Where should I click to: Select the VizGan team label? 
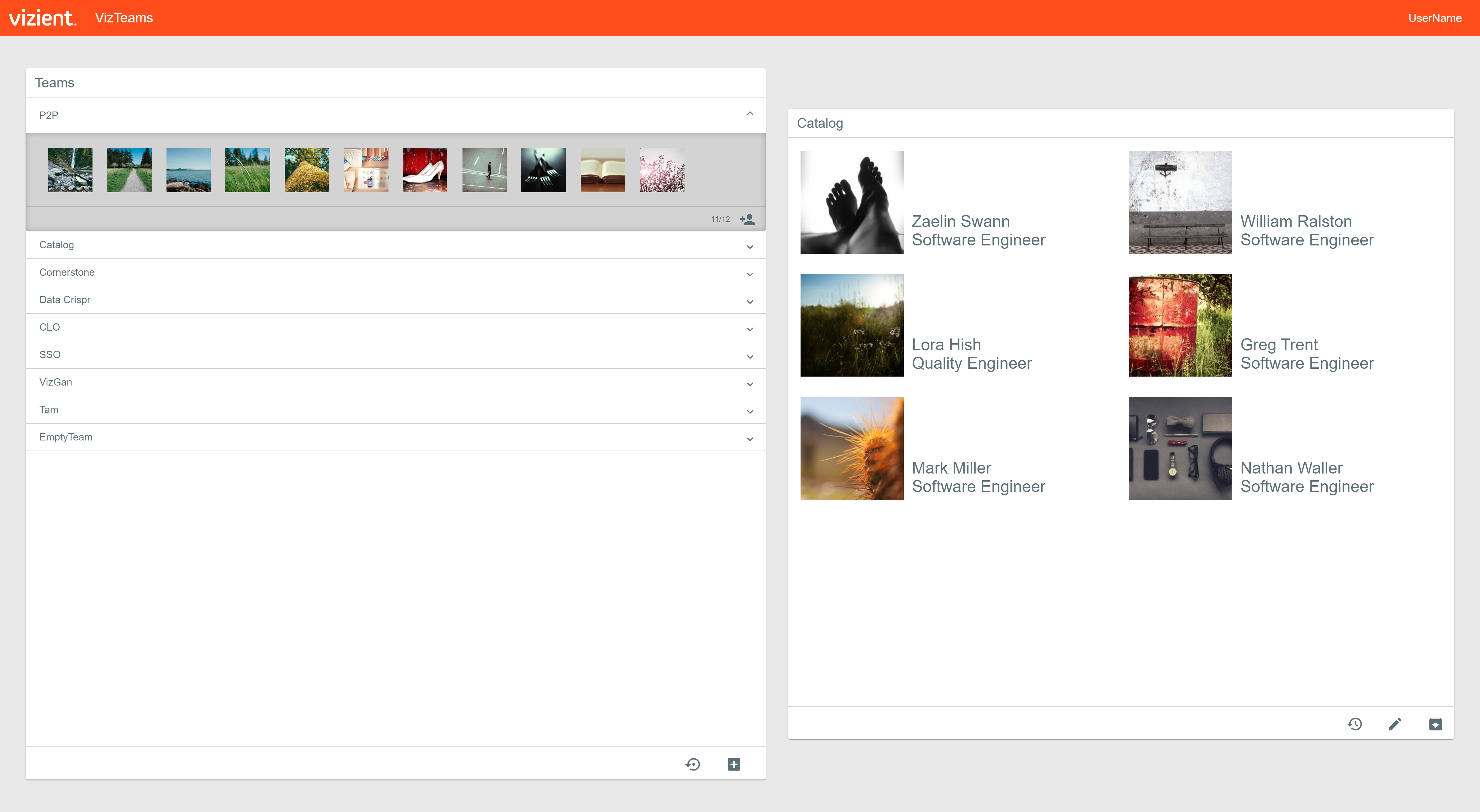[56, 382]
